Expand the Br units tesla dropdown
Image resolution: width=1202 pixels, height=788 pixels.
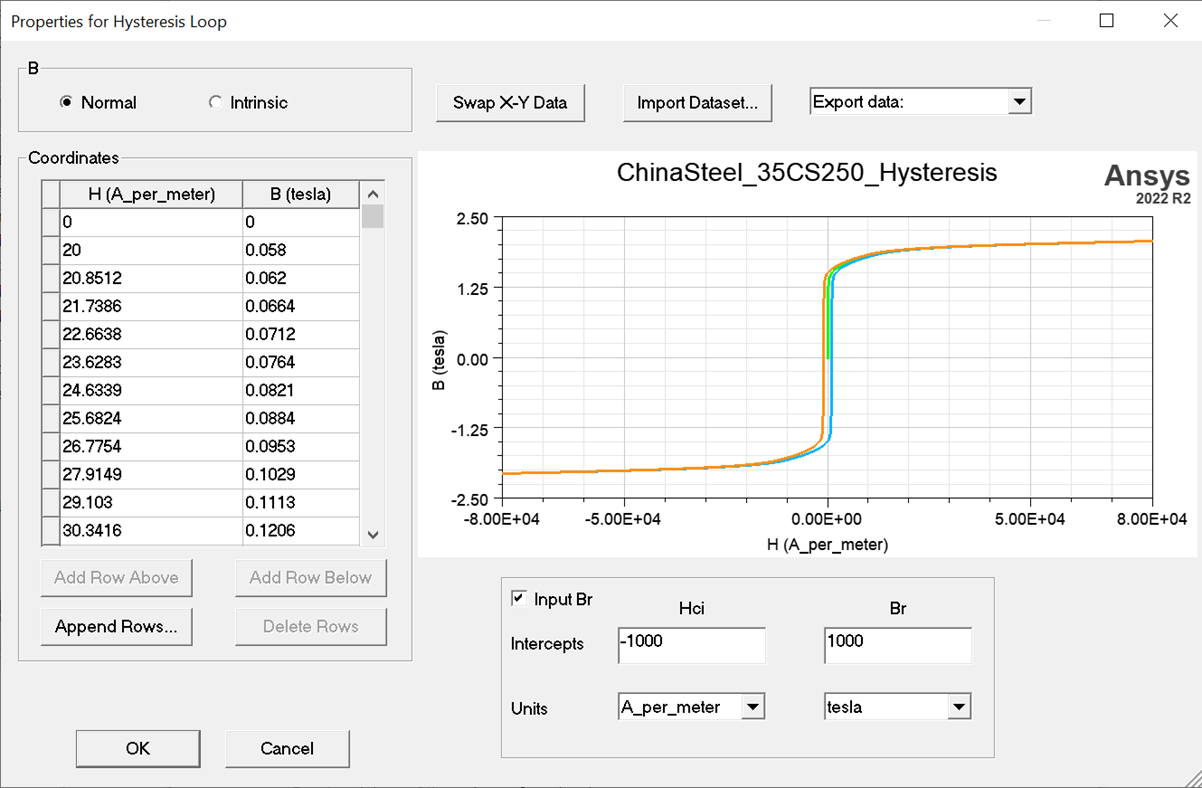pos(959,707)
